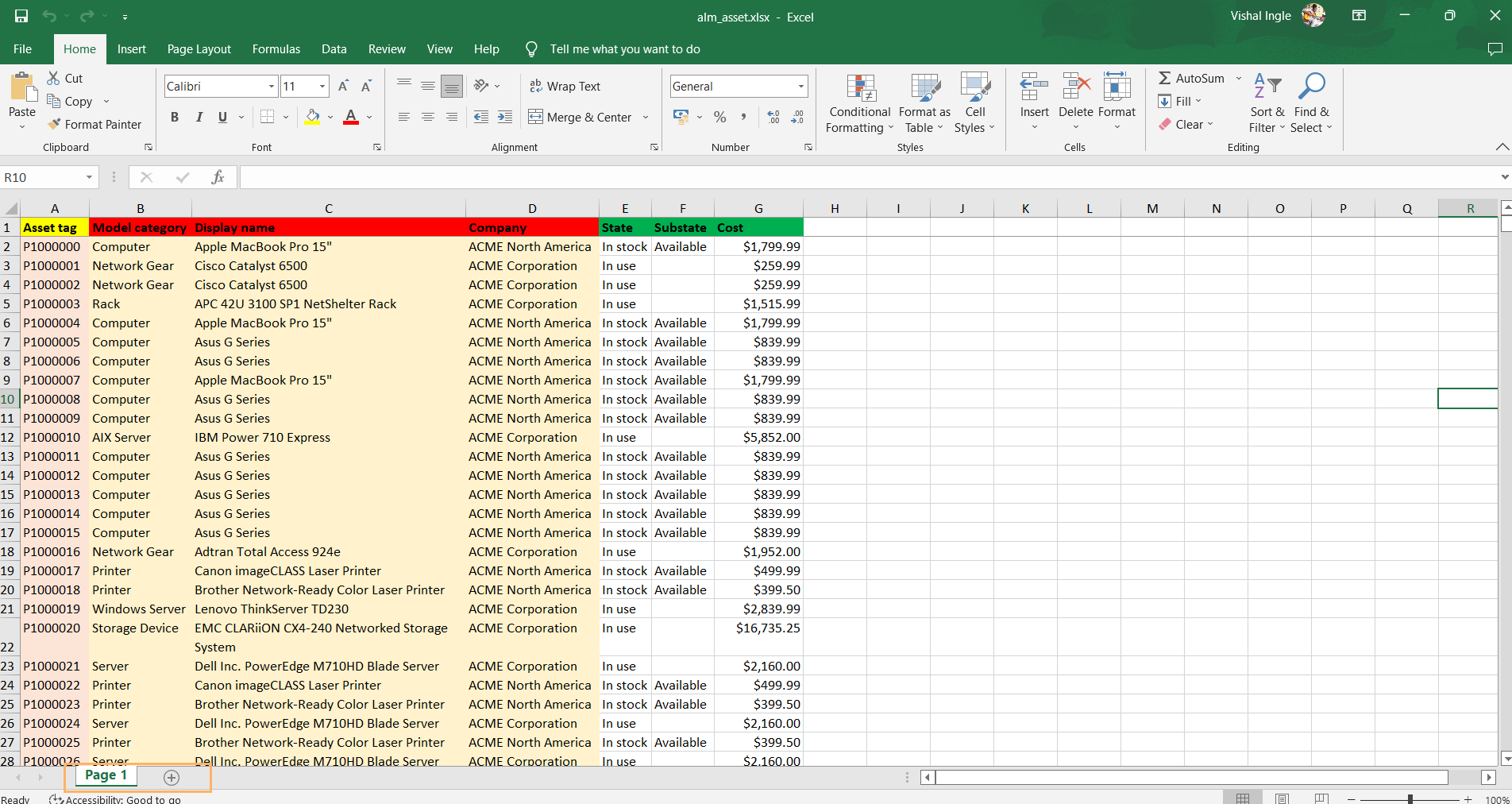
Task: Open the General number format dropdown
Action: click(800, 86)
